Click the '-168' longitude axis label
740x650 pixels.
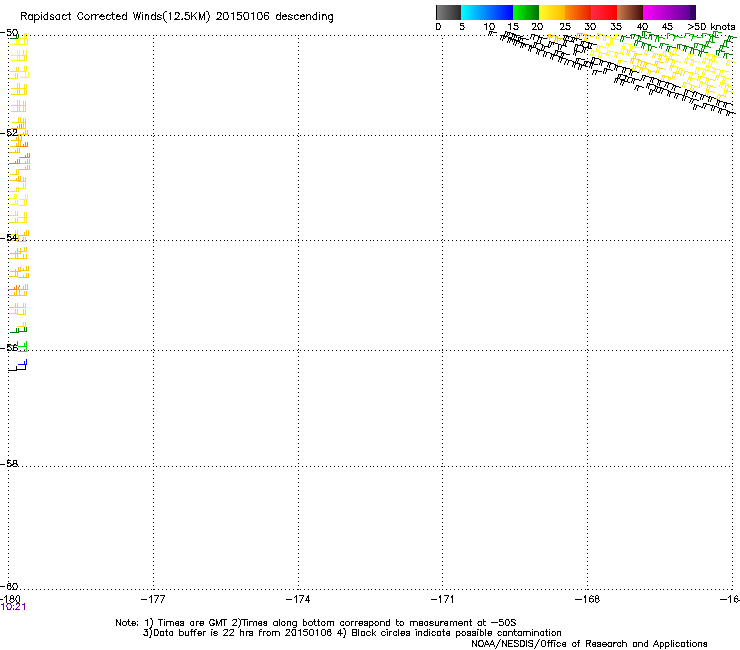(x=588, y=599)
